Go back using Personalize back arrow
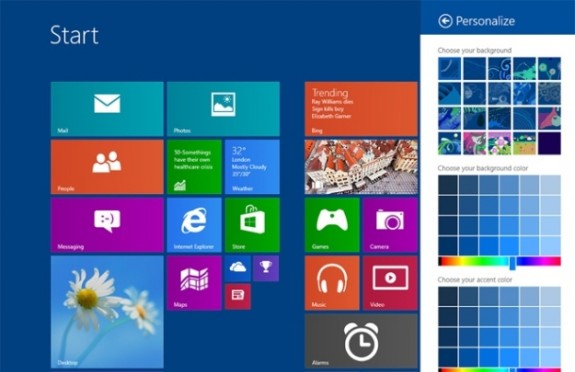Image resolution: width=575 pixels, height=372 pixels. [x=445, y=21]
